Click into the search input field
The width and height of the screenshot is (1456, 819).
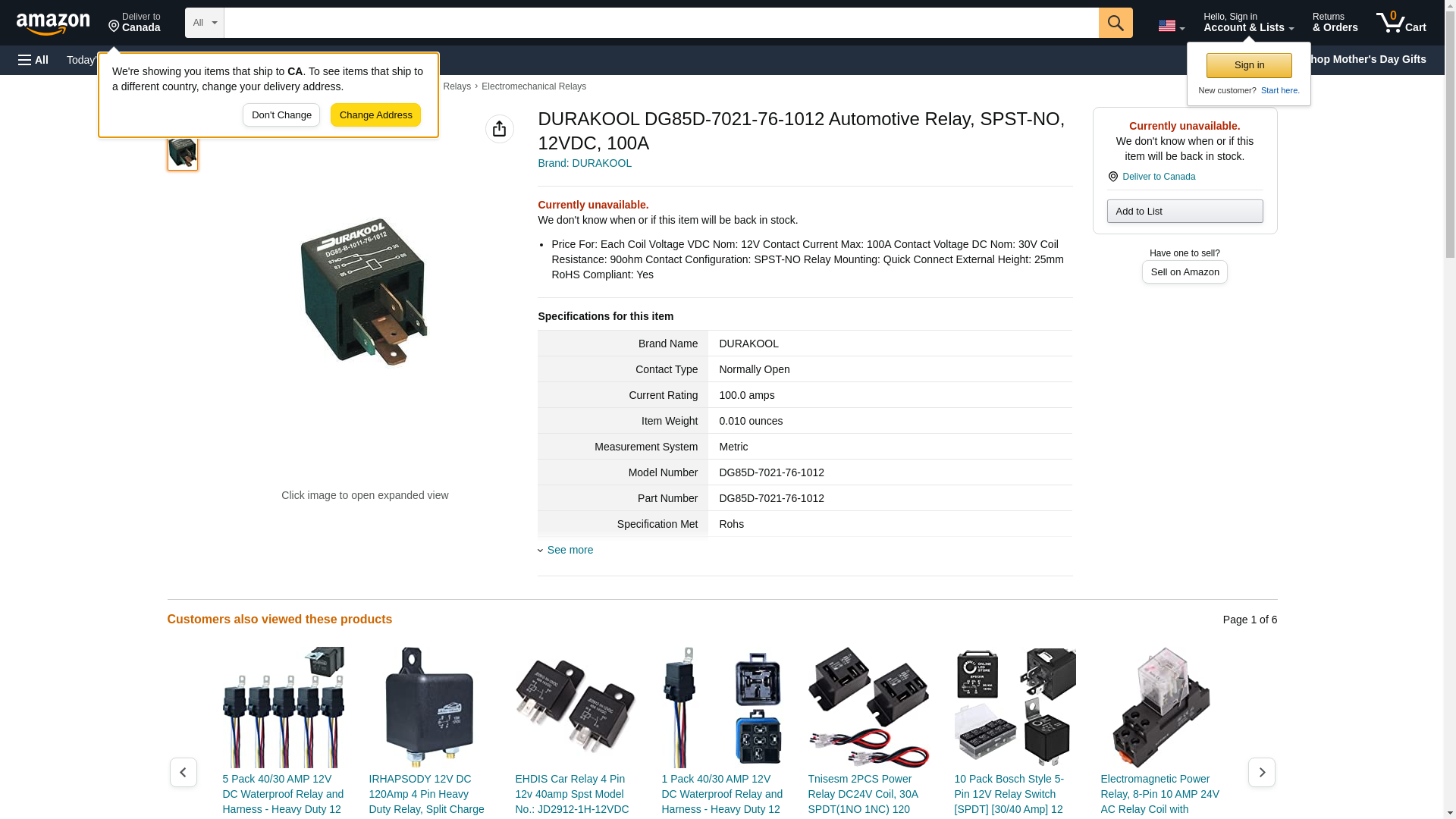click(x=660, y=23)
